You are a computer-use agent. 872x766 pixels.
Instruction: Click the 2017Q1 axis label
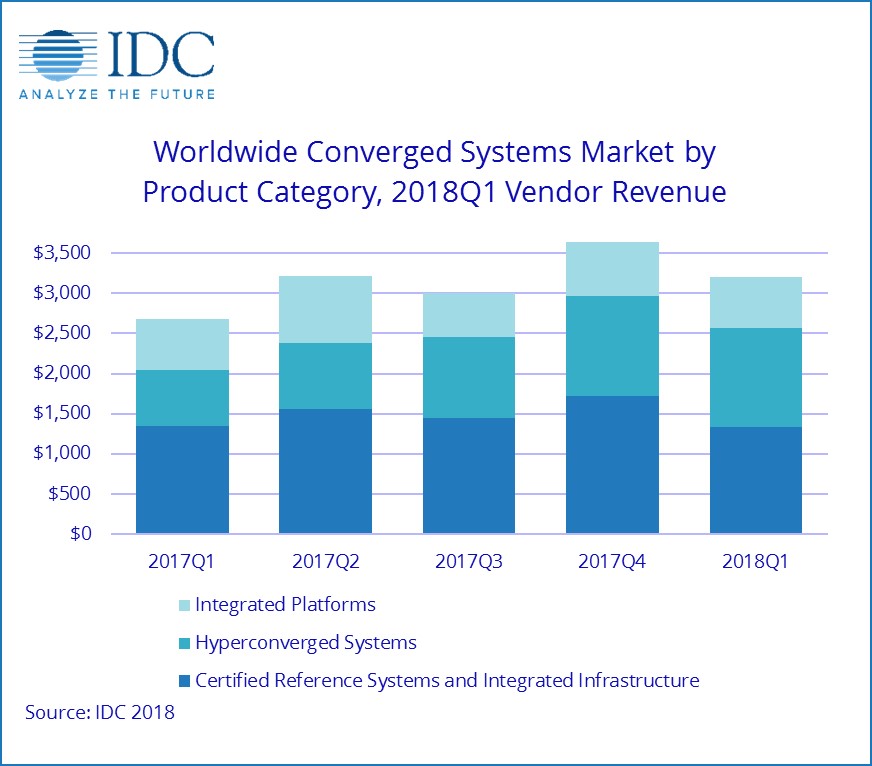point(183,561)
